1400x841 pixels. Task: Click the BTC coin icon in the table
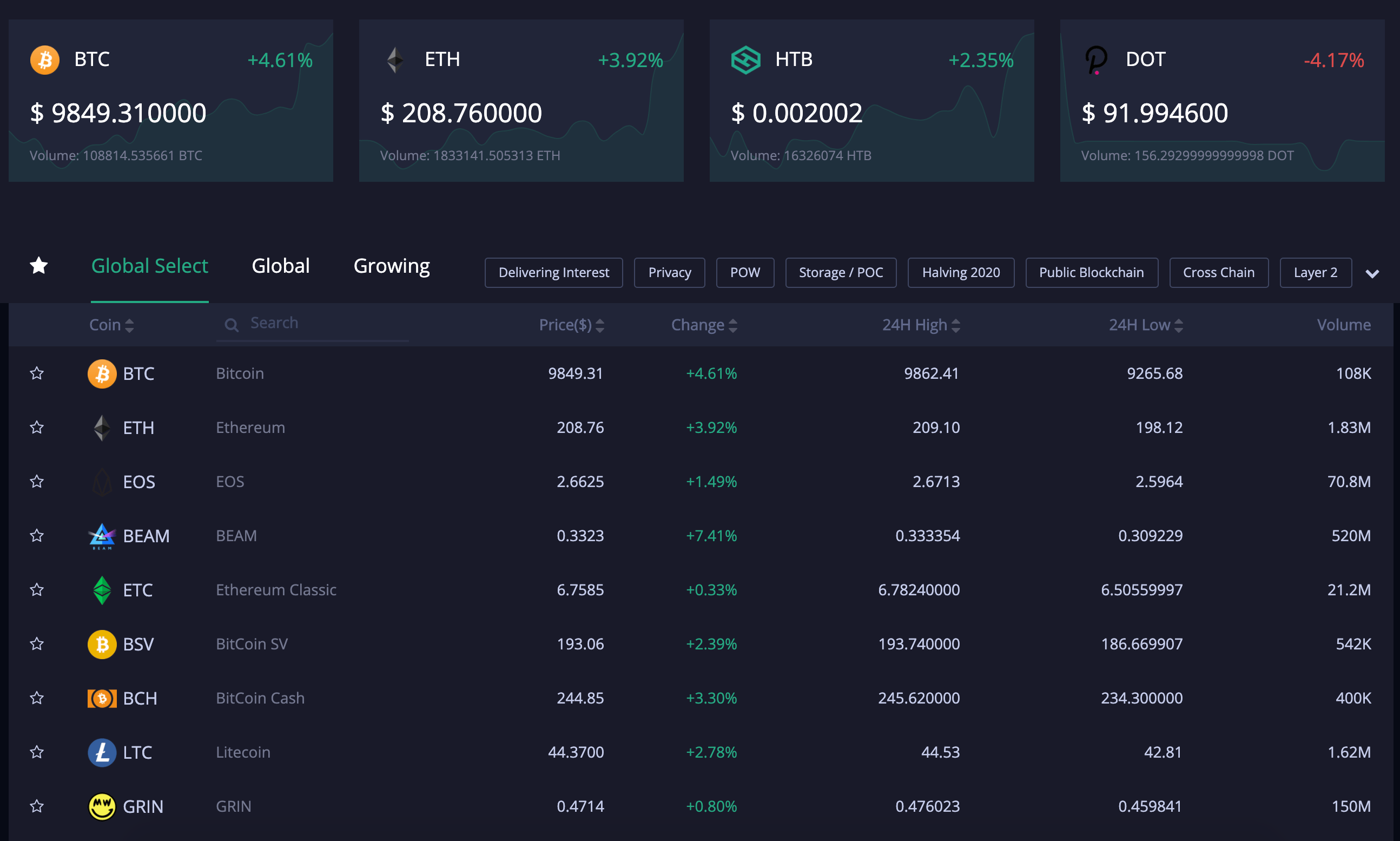point(102,373)
